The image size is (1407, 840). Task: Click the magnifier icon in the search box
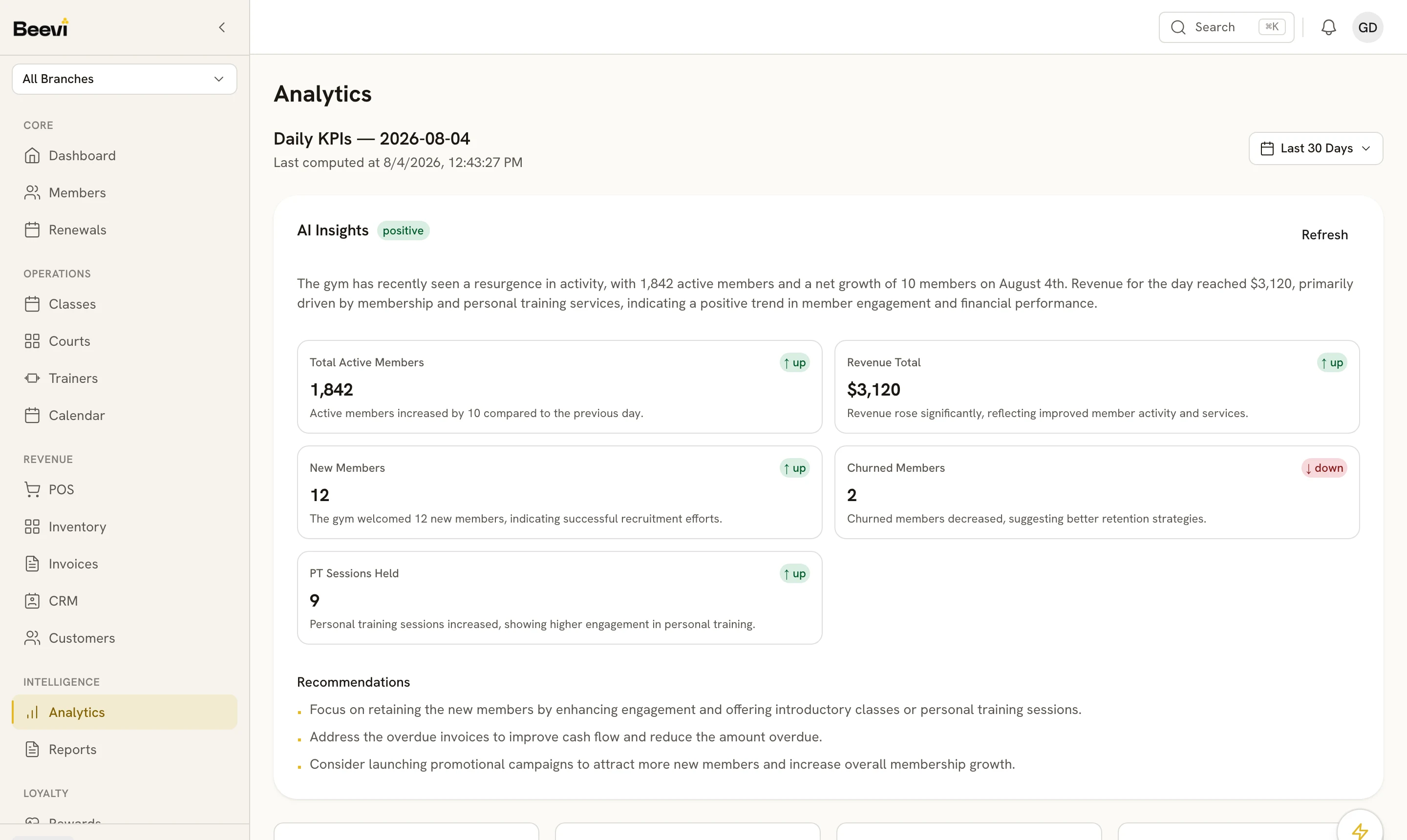pyautogui.click(x=1178, y=27)
